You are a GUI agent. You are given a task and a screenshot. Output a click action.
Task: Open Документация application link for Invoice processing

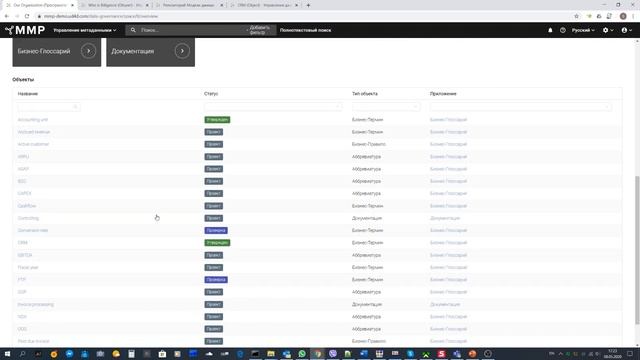click(x=445, y=304)
